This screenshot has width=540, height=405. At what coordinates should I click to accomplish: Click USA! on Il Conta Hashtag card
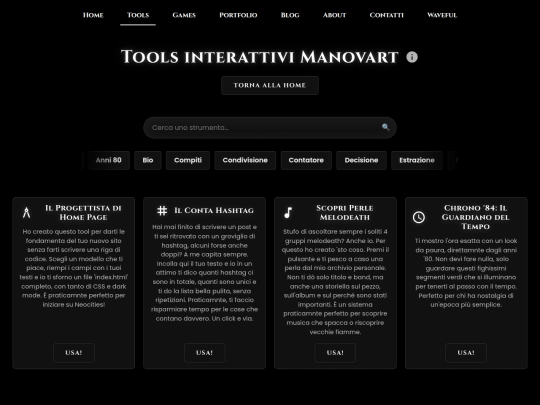point(205,353)
